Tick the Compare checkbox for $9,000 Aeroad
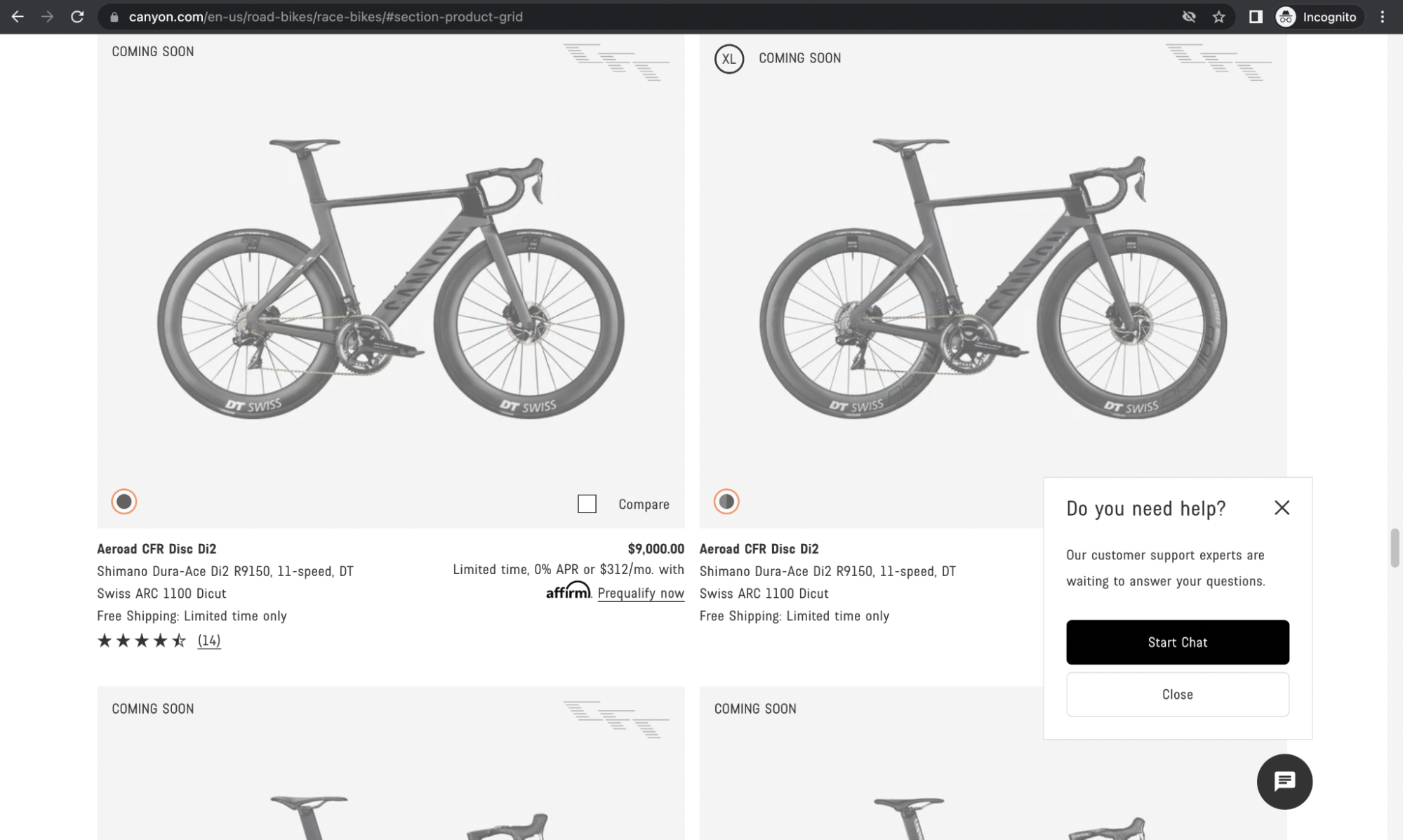The image size is (1403, 840). pos(587,504)
